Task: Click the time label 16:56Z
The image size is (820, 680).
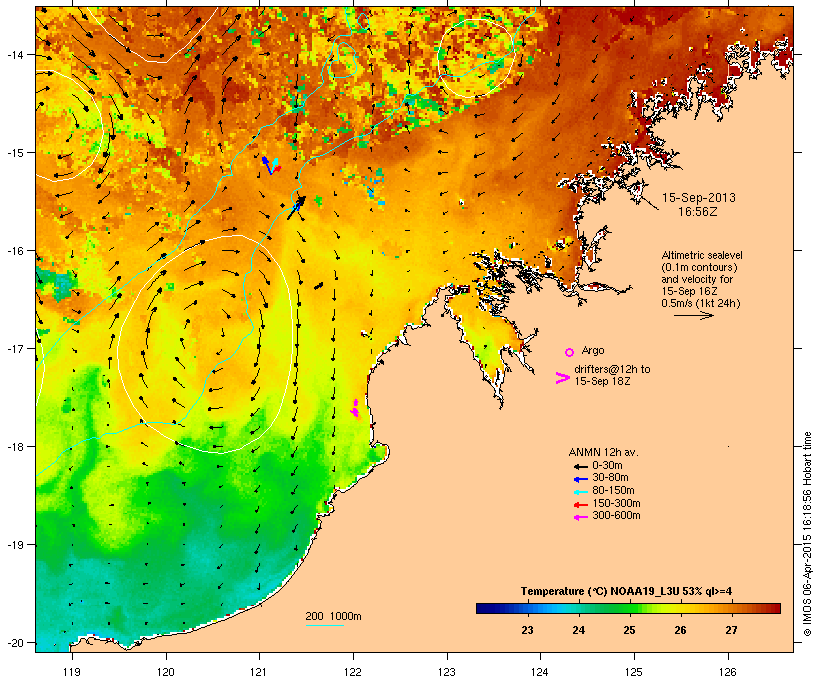Action: pyautogui.click(x=698, y=212)
